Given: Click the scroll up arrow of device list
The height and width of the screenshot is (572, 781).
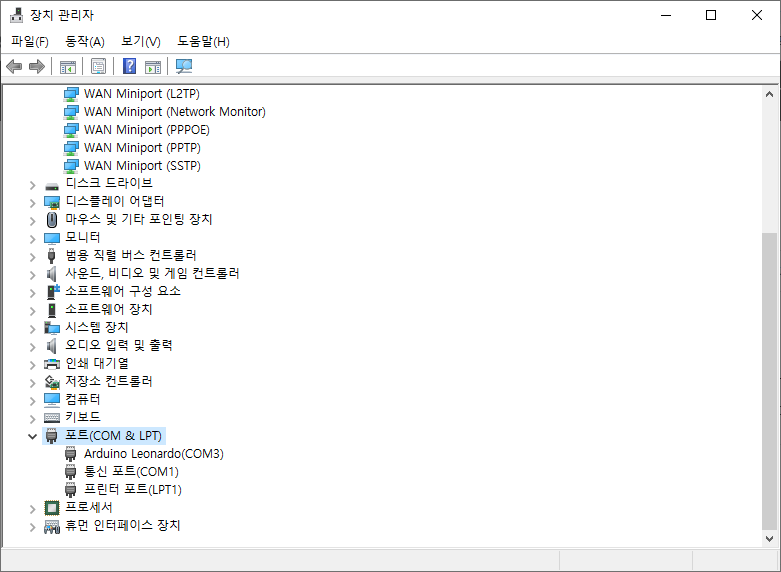Looking at the screenshot, I should (x=769, y=94).
